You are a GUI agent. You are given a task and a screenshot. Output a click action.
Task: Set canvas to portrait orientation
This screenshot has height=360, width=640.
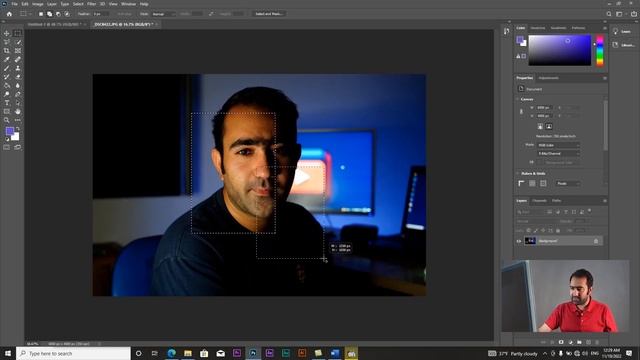540,127
